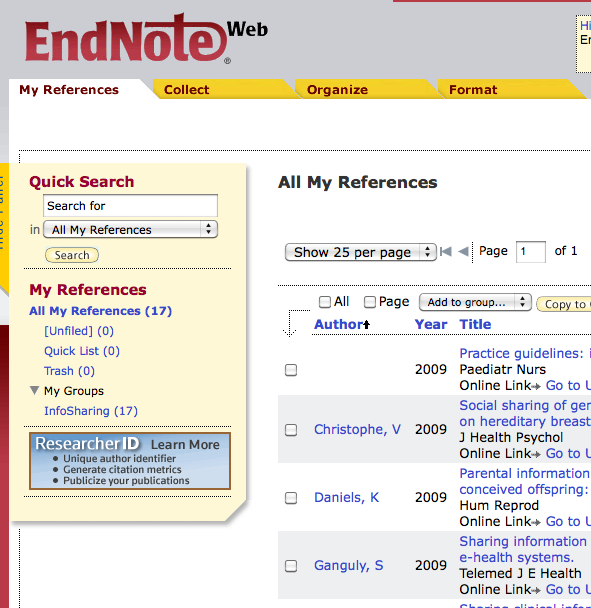The height and width of the screenshot is (608, 591).
Task: Open author link Christophe, V
Action: (x=357, y=430)
